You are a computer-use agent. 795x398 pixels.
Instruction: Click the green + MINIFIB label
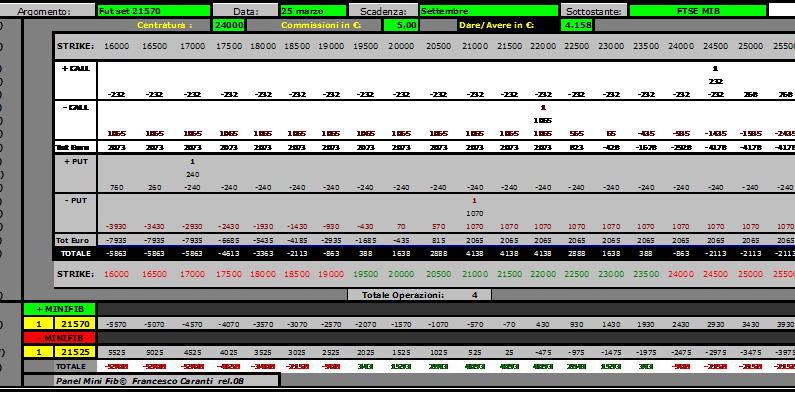(59, 309)
